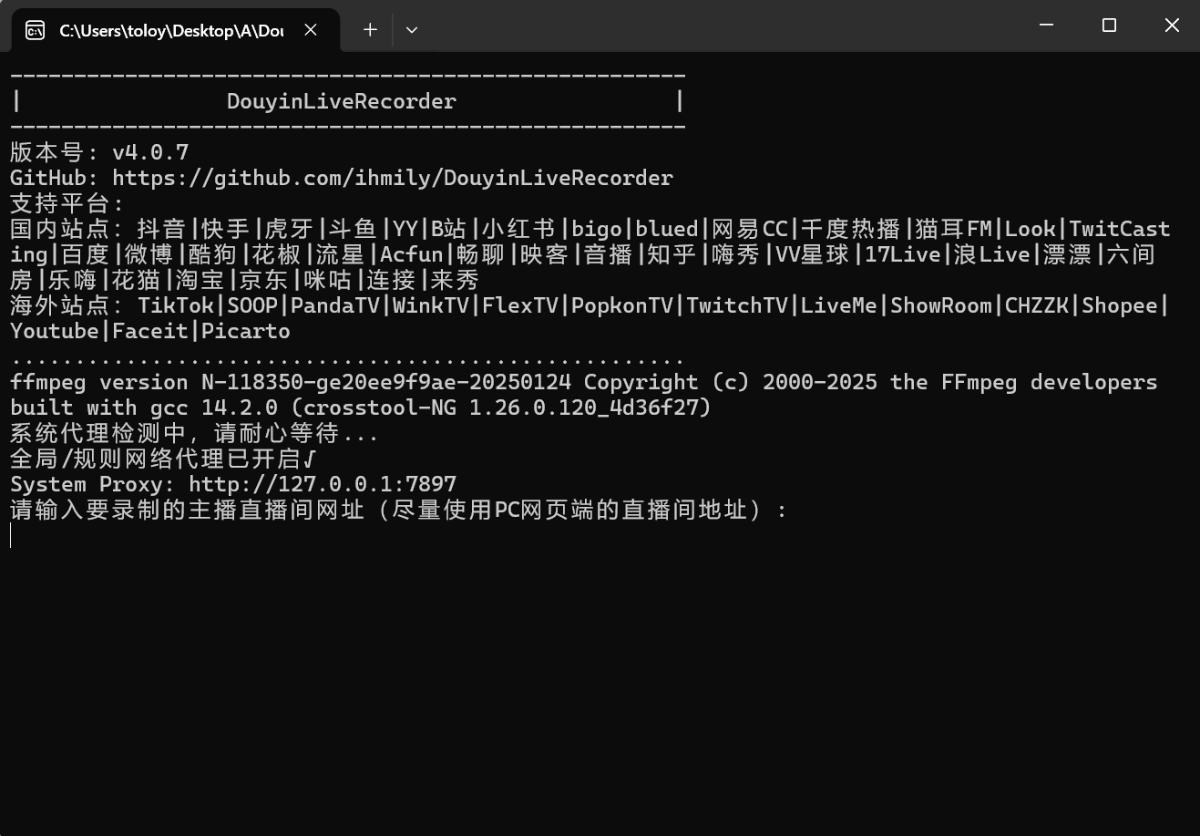Click the GitHub repository URL

pos(392,178)
